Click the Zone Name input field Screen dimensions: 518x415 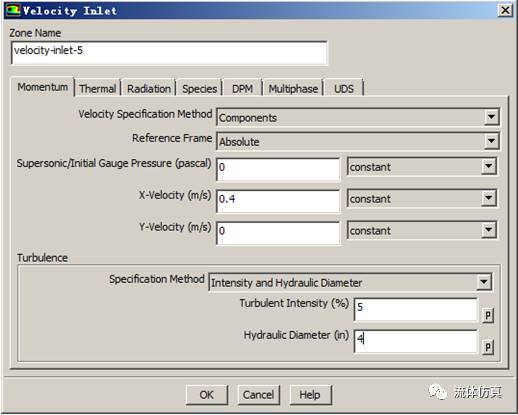pos(169,53)
